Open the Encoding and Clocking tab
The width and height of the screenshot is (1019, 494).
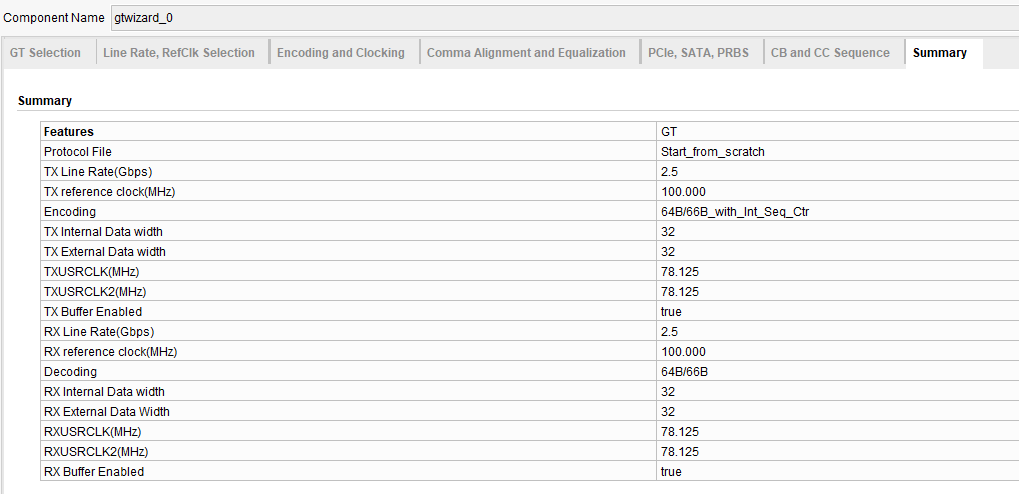tap(341, 53)
